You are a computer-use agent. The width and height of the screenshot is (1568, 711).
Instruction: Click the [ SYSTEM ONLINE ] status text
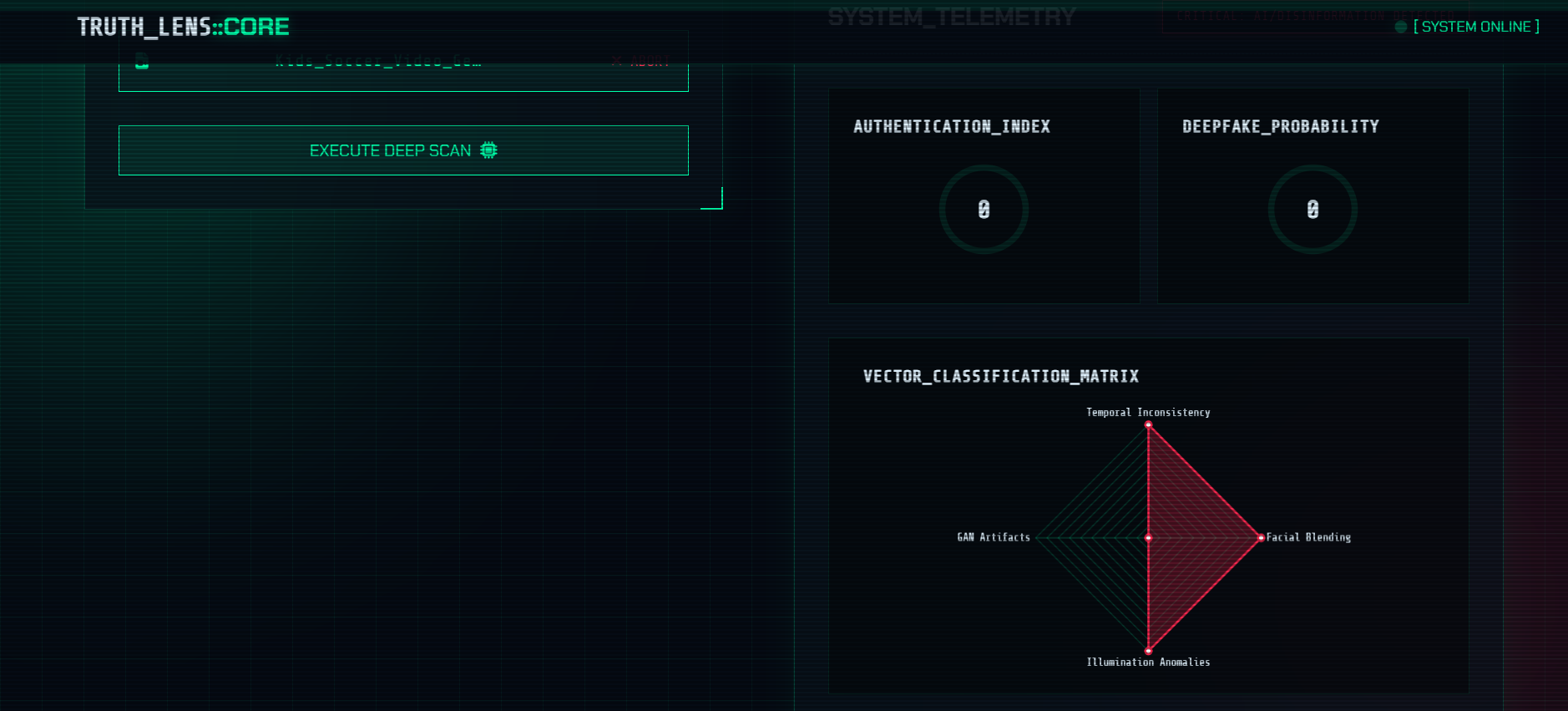click(x=1476, y=27)
